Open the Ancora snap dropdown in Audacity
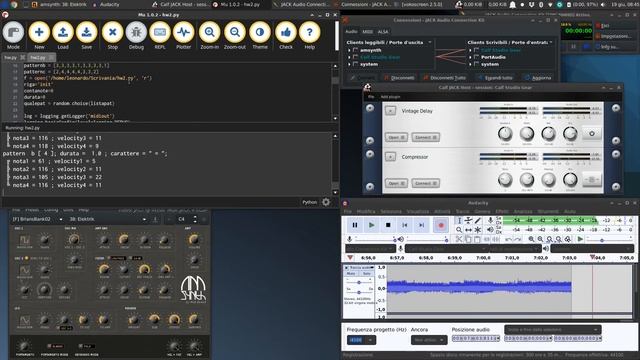 tap(429, 340)
